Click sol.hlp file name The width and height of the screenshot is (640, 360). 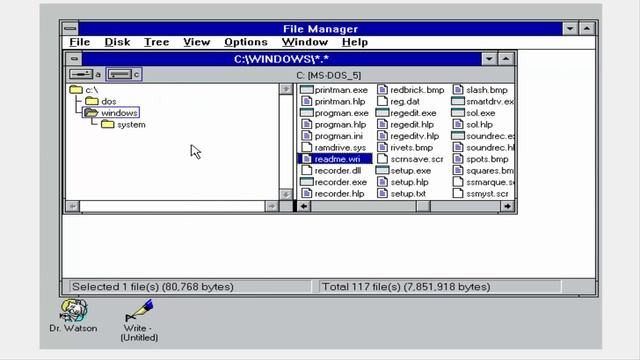pos(479,124)
